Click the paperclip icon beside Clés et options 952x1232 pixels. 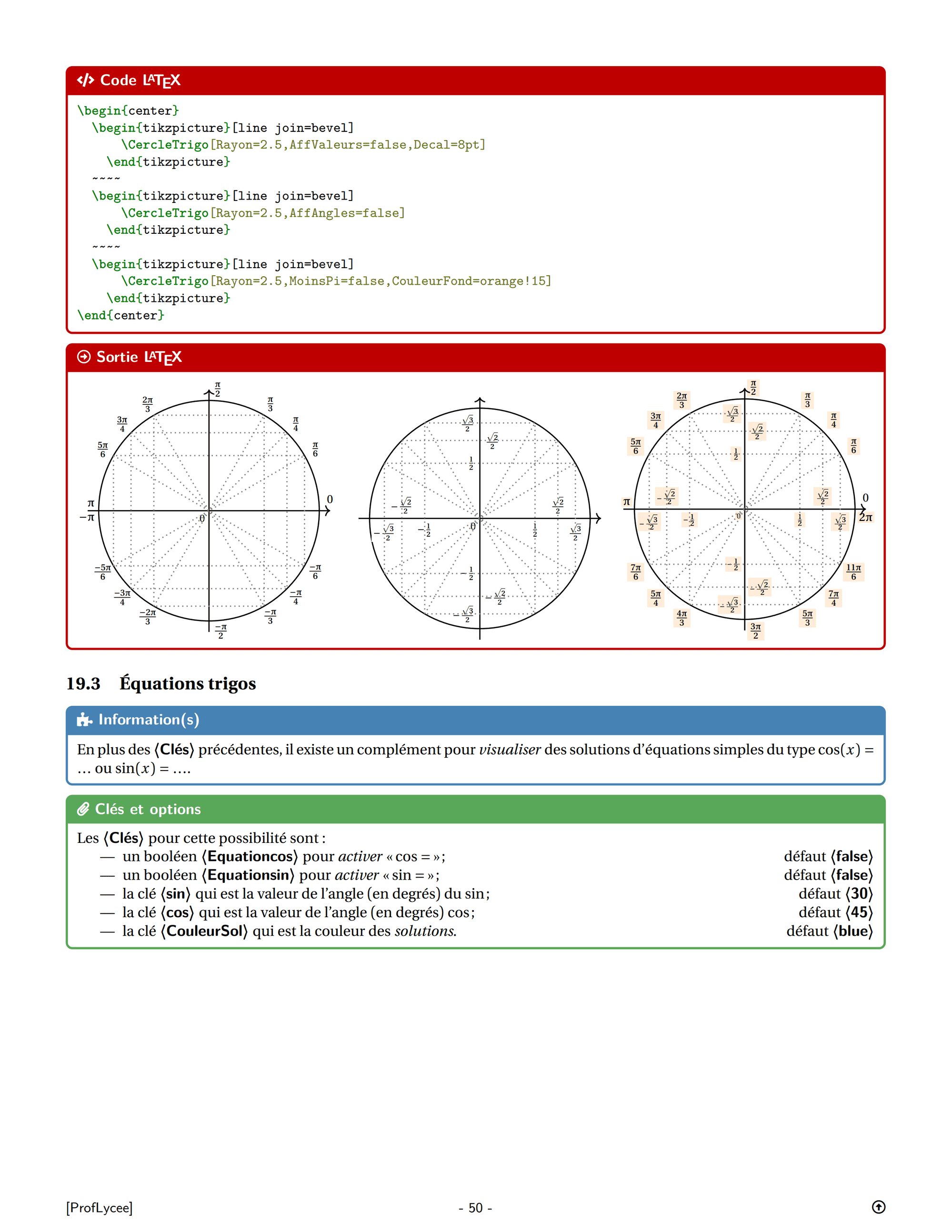[x=83, y=809]
